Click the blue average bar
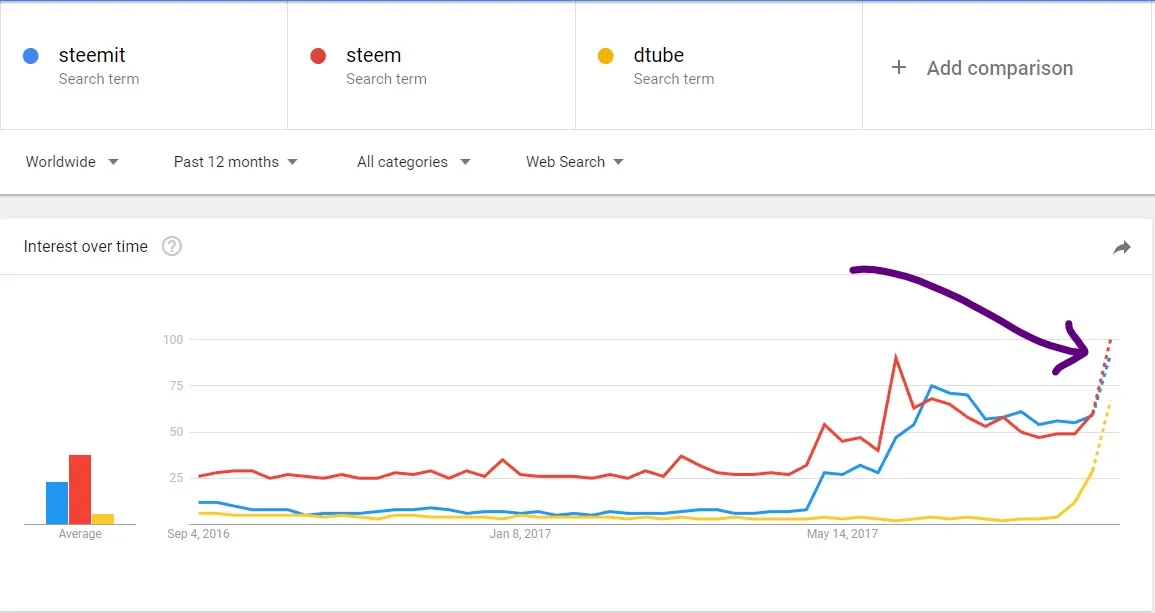The image size is (1155, 613). pos(57,503)
